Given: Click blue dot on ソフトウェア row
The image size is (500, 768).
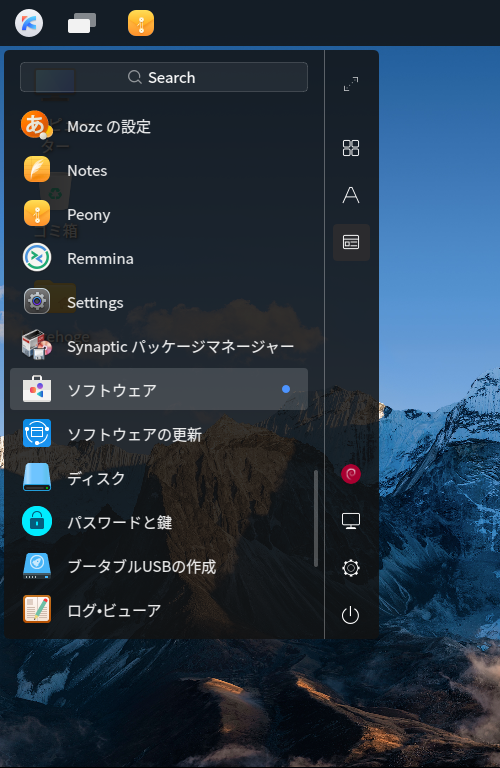Looking at the screenshot, I should [286, 389].
